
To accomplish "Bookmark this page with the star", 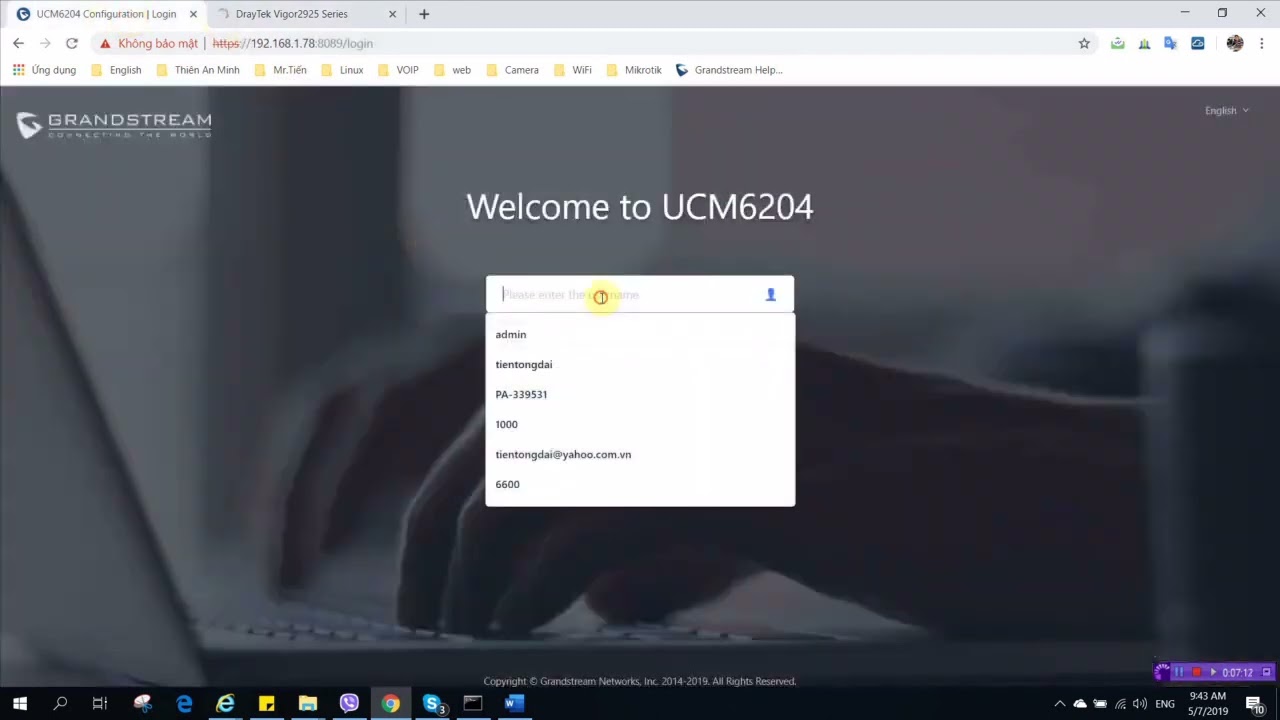I will click(1084, 43).
